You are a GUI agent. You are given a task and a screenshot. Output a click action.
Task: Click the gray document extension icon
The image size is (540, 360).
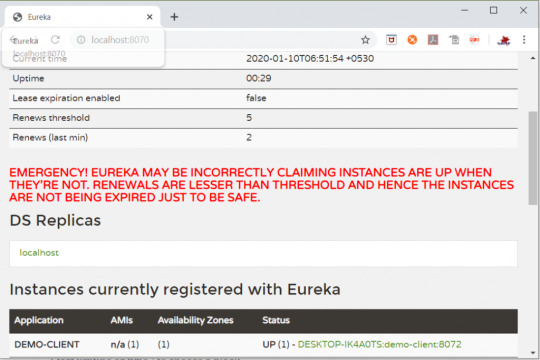point(454,40)
